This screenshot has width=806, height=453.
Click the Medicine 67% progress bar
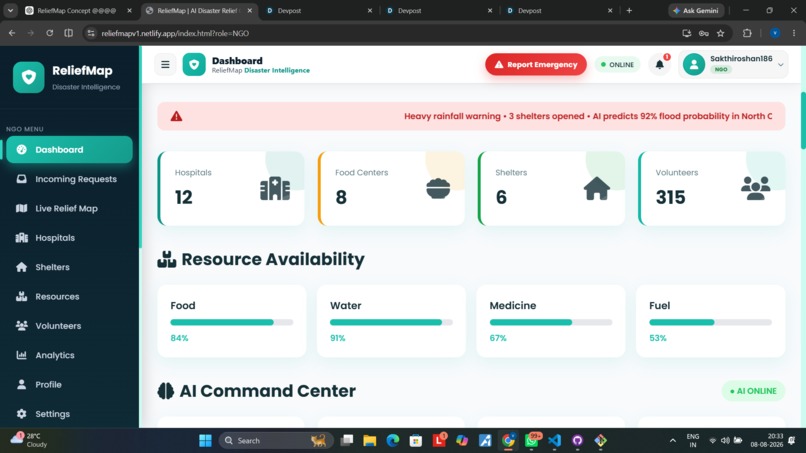point(551,322)
